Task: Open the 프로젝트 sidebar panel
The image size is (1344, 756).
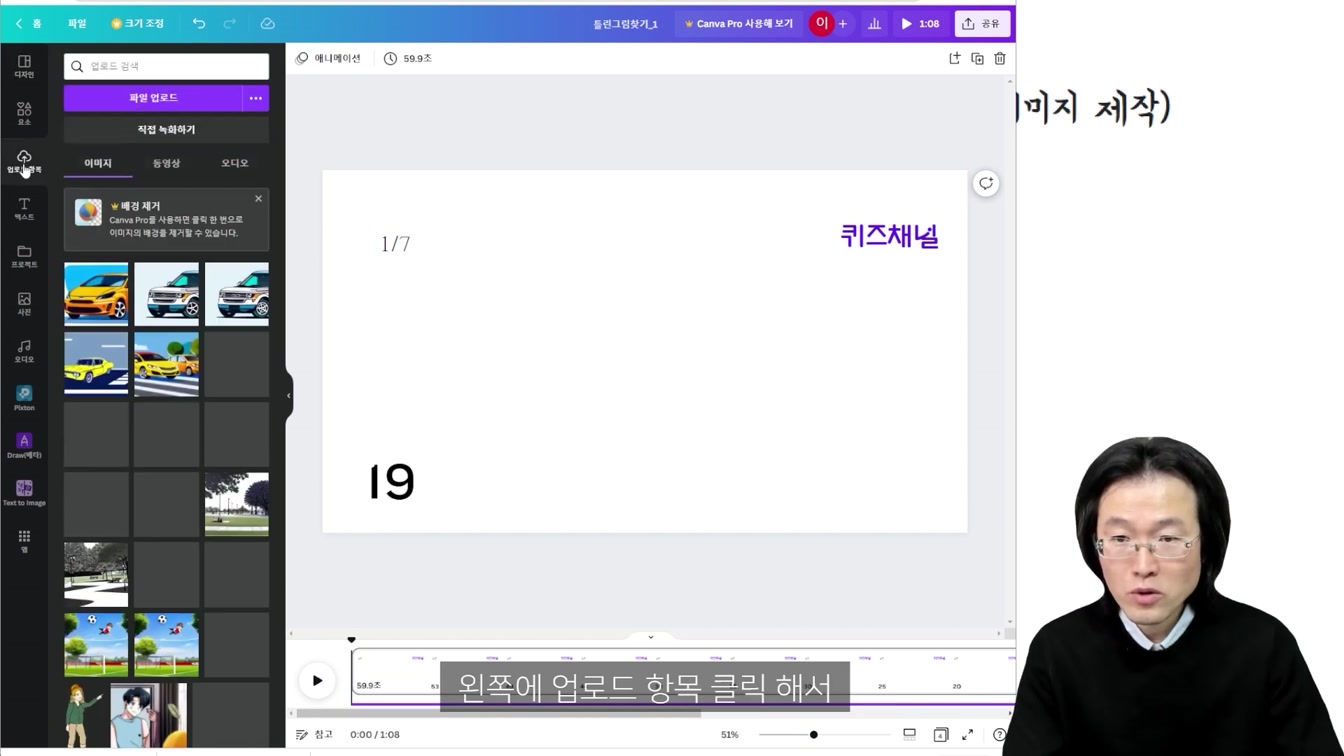Action: point(24,256)
